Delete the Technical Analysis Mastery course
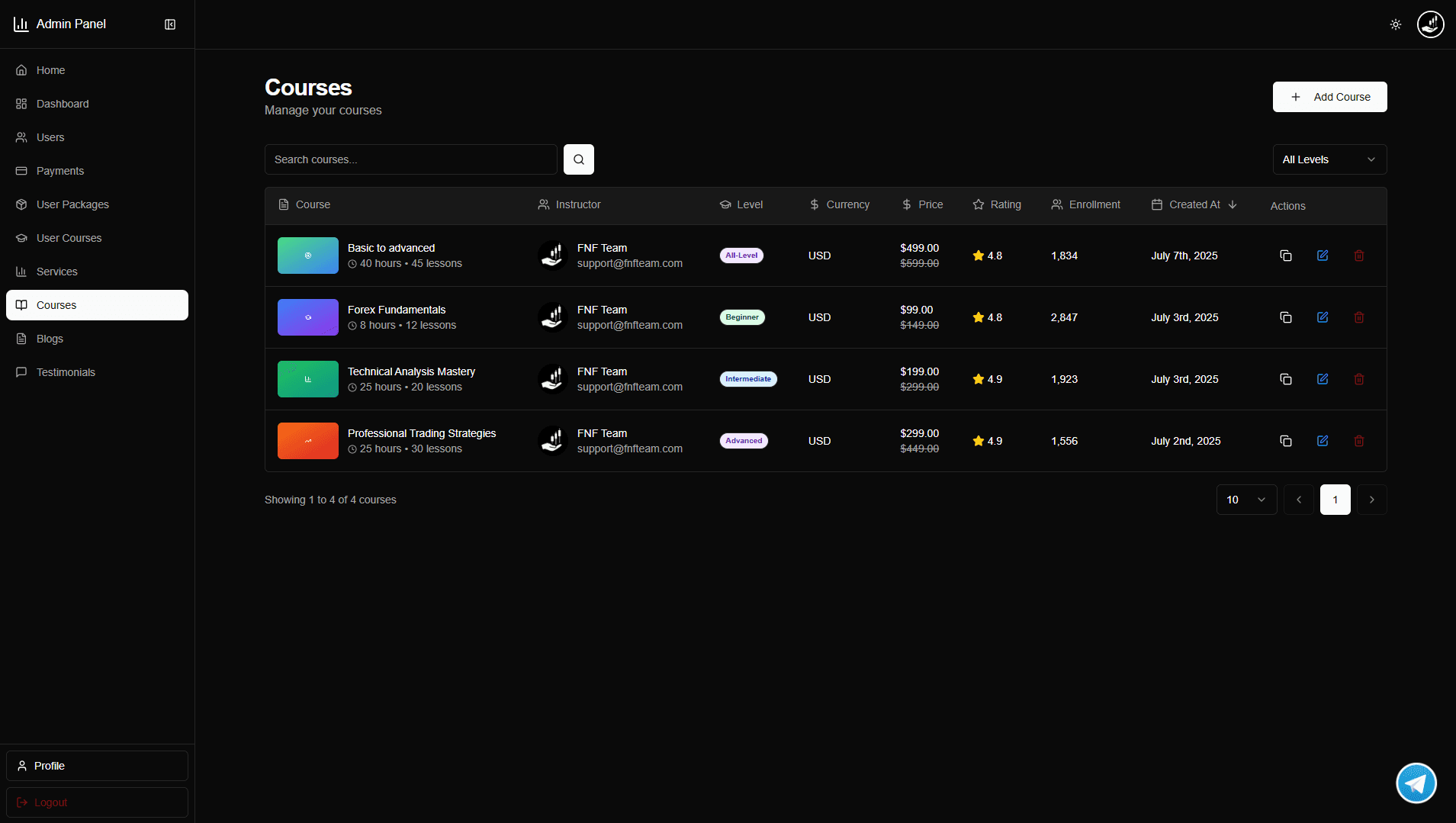1456x823 pixels. coord(1359,379)
